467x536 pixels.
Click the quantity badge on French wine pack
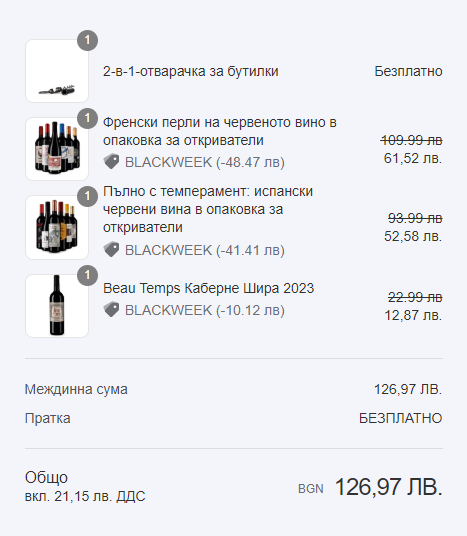point(88,118)
